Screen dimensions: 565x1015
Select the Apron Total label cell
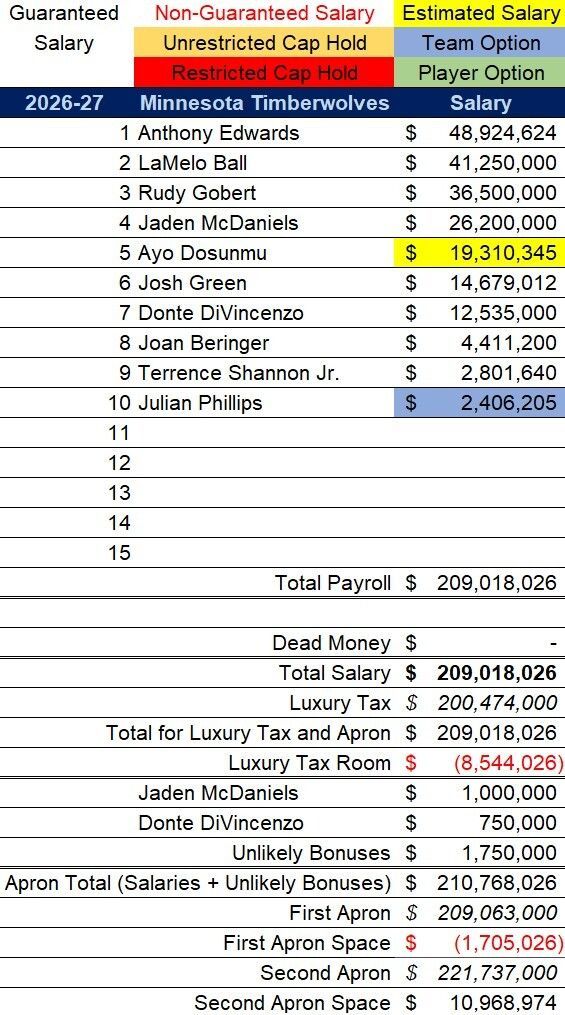(197, 883)
